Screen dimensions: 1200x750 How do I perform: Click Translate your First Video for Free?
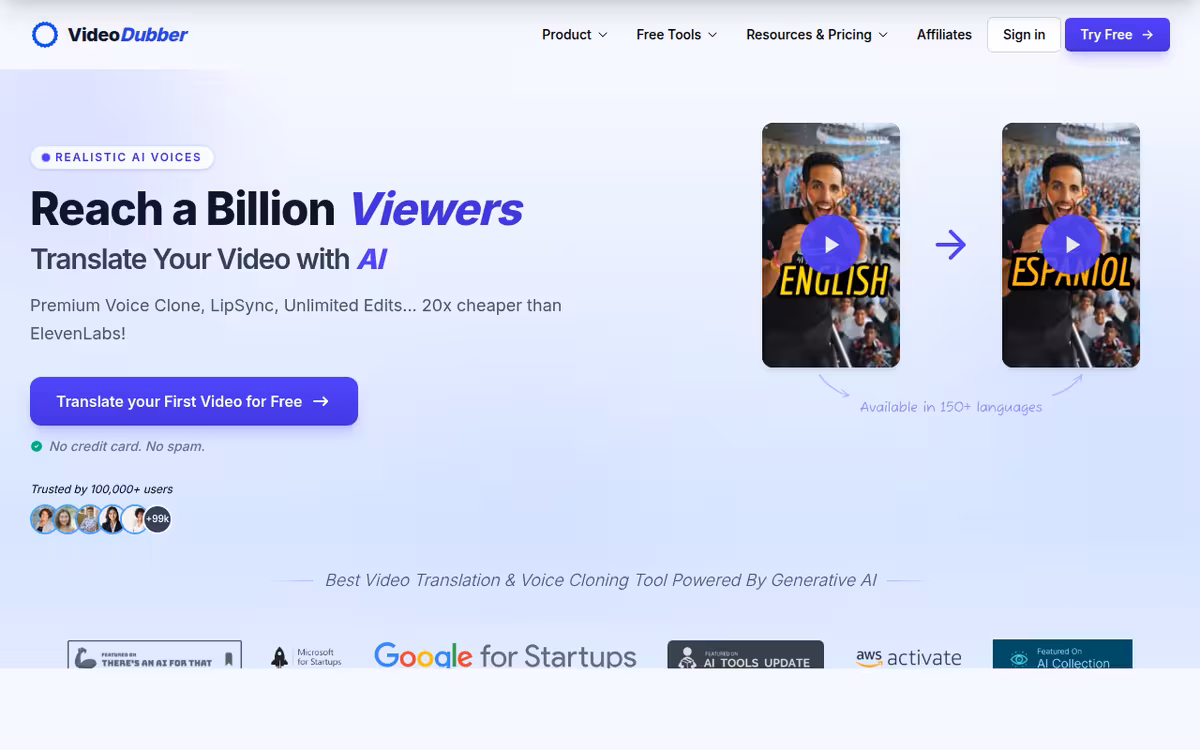pyautogui.click(x=194, y=401)
